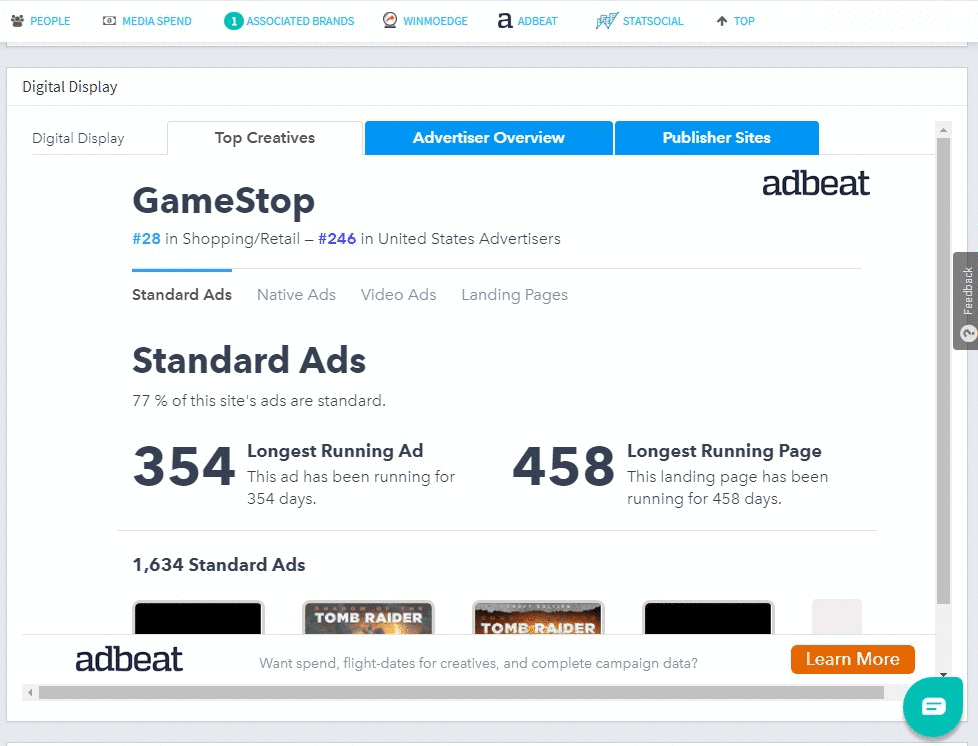Open the Media Spend money icon
The width and height of the screenshot is (978, 746).
tap(109, 21)
